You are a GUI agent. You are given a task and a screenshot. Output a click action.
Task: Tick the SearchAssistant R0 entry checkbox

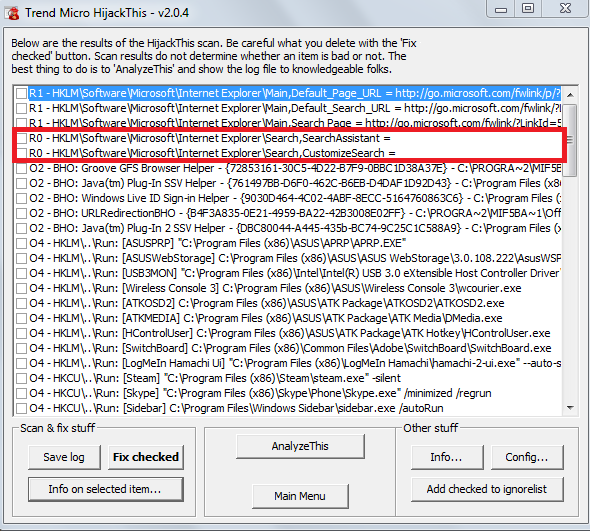[x=22, y=138]
